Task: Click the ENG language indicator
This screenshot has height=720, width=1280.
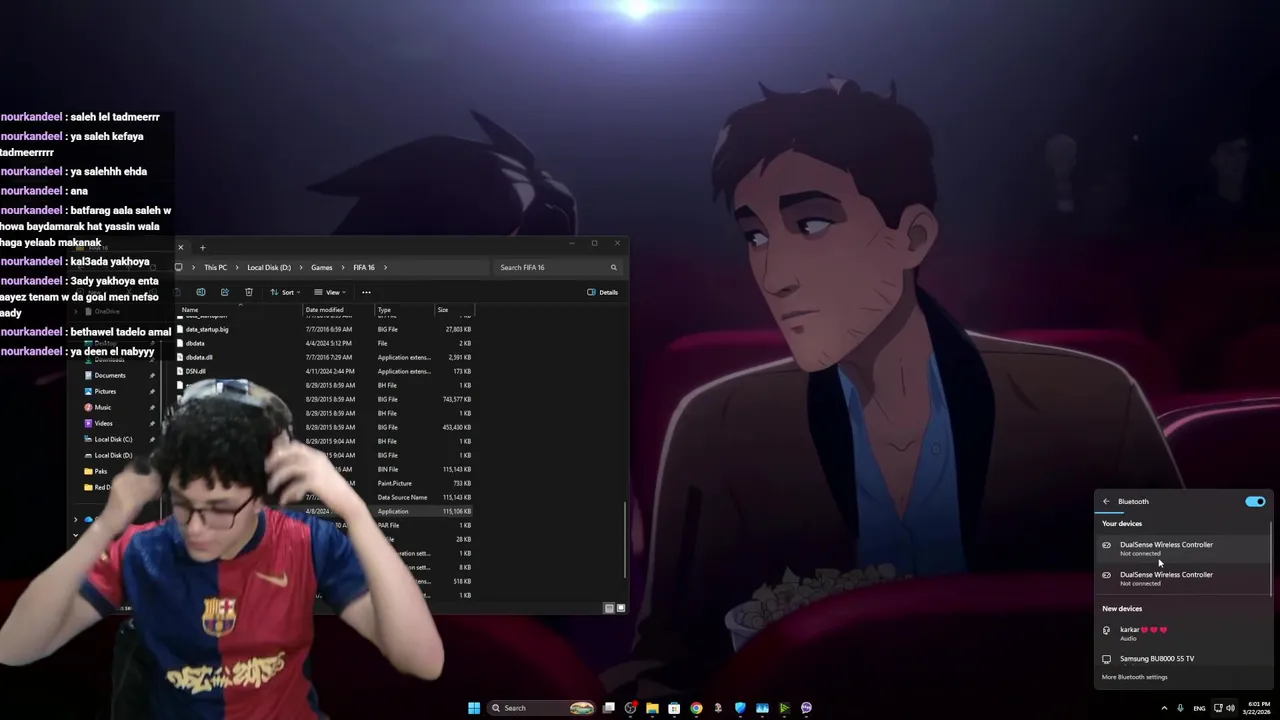Action: 1199,708
